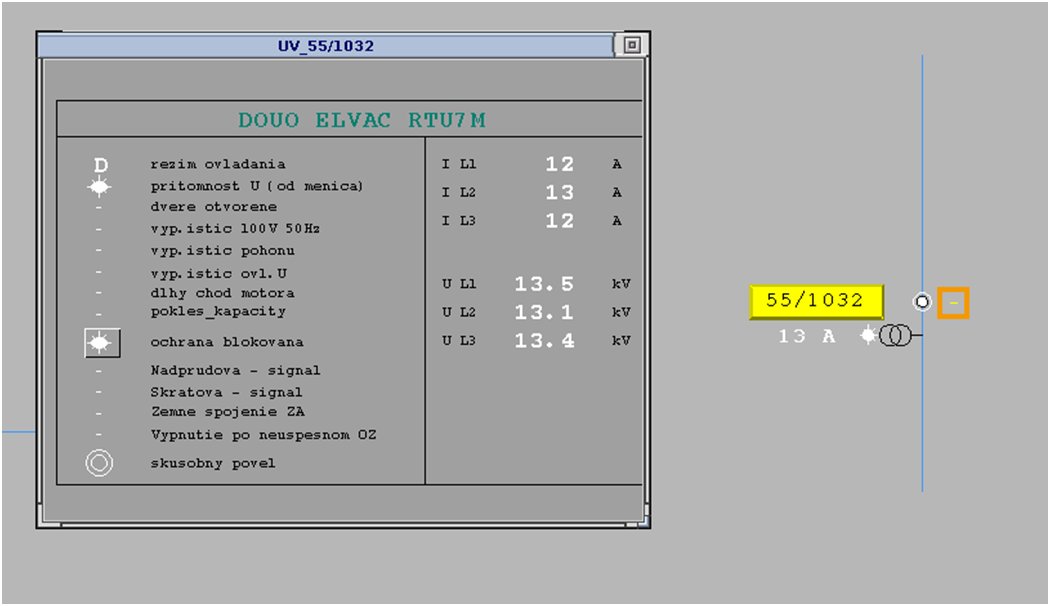Screen dimensions: 1050x606
Task: Toggle the vyp.istic pohonu status indicator
Action: click(99, 251)
